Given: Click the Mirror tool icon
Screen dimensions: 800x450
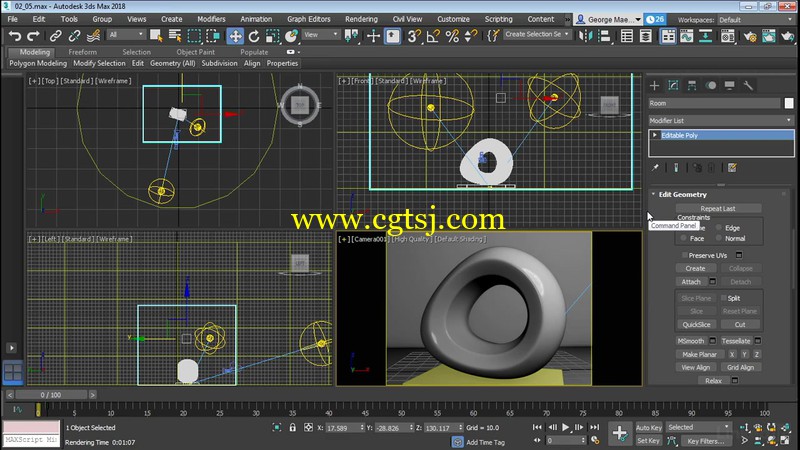Looking at the screenshot, I should point(585,36).
